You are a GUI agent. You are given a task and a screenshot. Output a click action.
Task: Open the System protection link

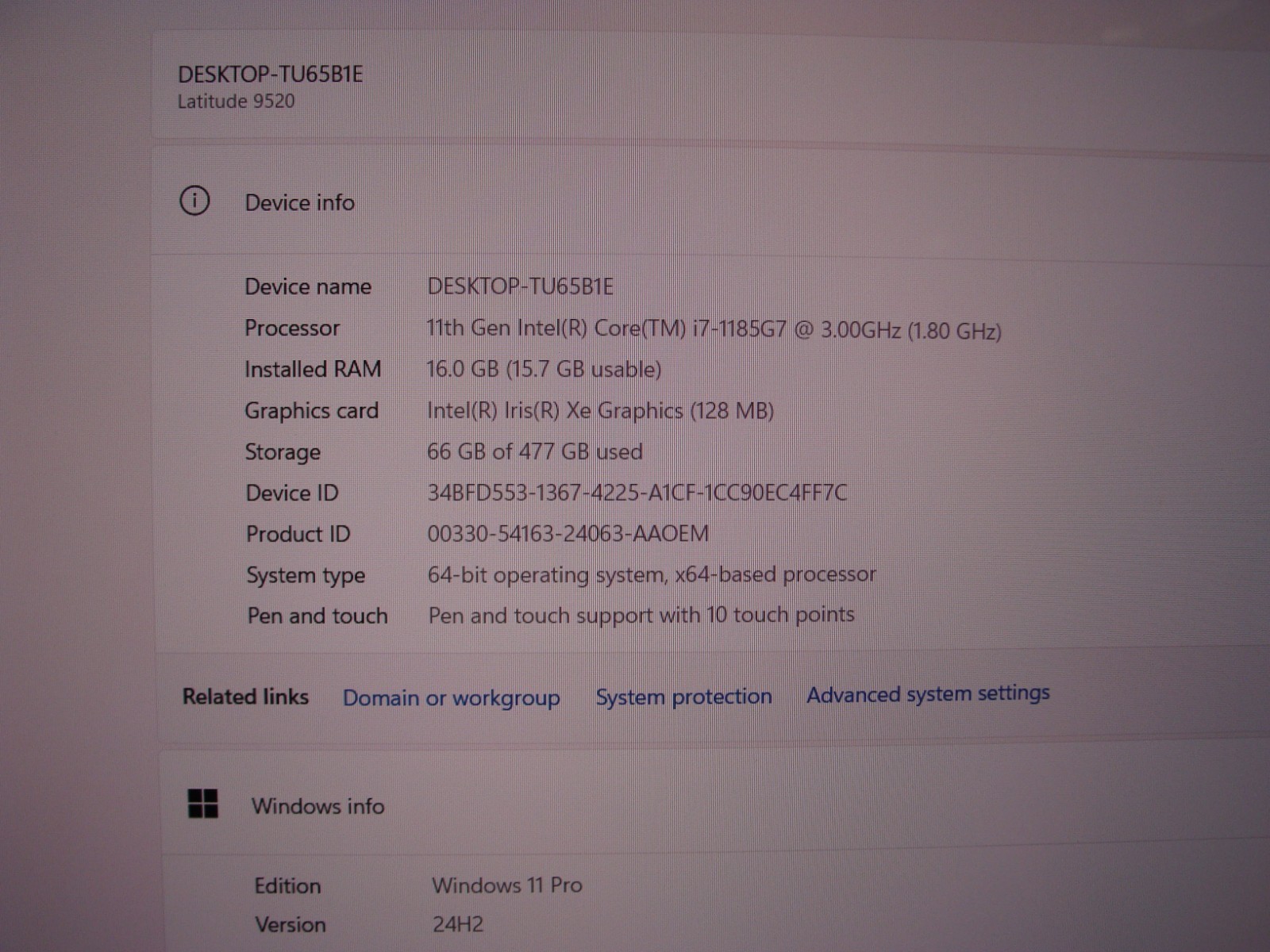[x=683, y=697]
